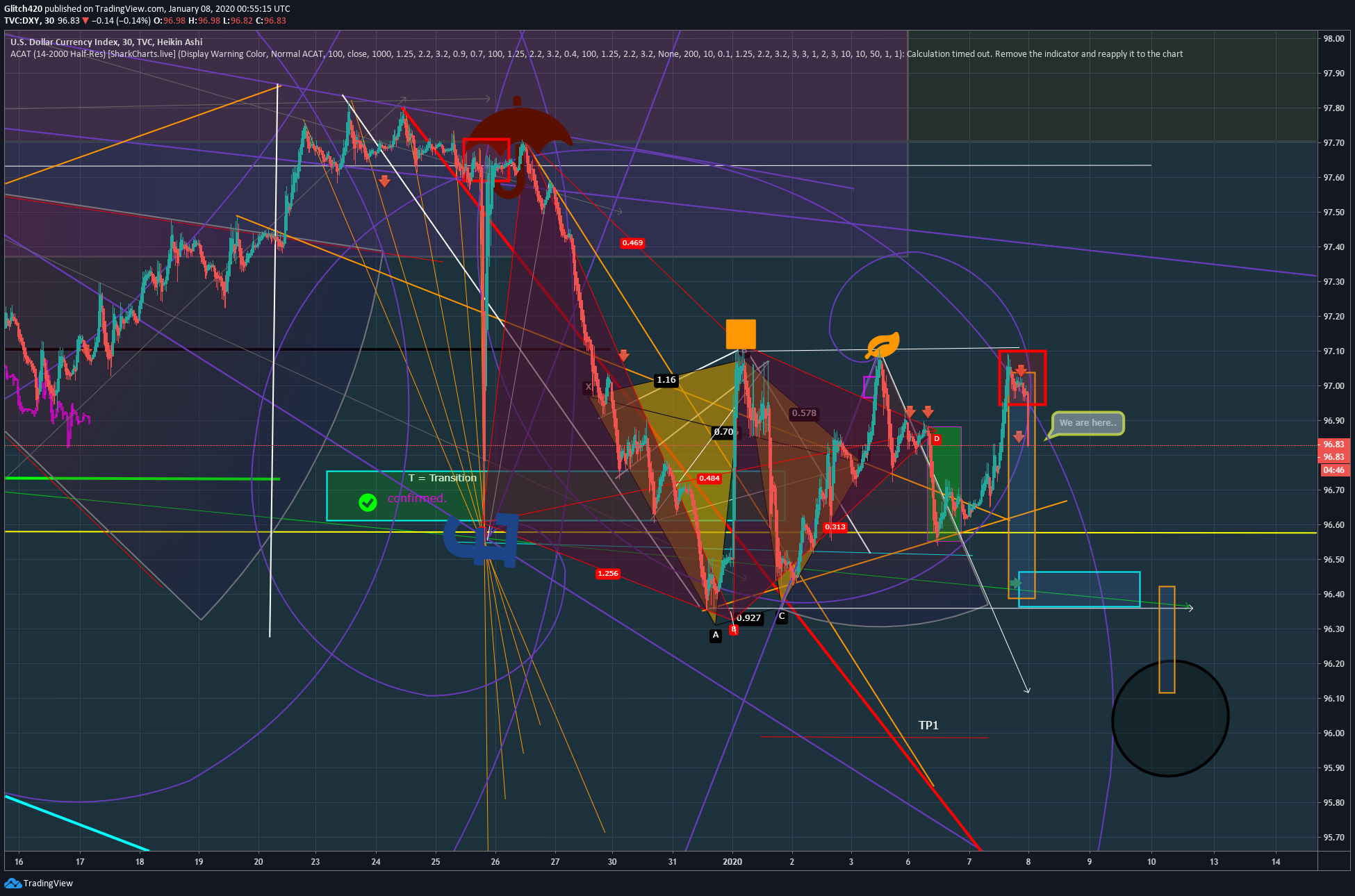
Task: Select the green rectangle next to D label
Action: [945, 483]
